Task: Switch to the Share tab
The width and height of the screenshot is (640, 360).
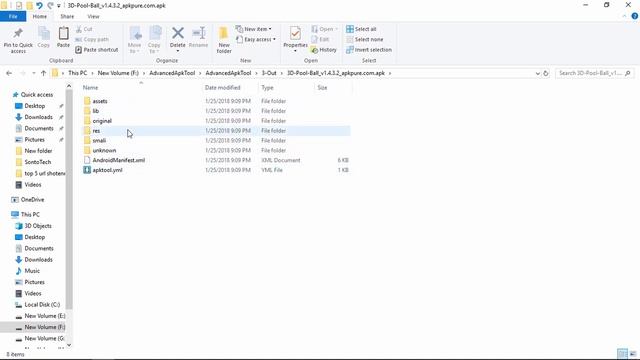Action: click(x=67, y=16)
